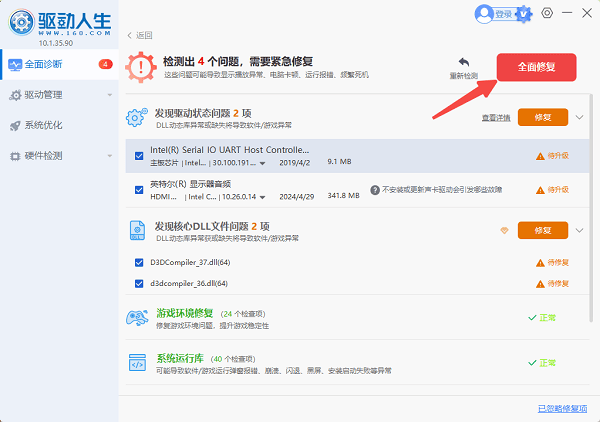Open the 驱动管理 sidebar item
Screen dimensions: 600x422
pyautogui.click(x=59, y=95)
